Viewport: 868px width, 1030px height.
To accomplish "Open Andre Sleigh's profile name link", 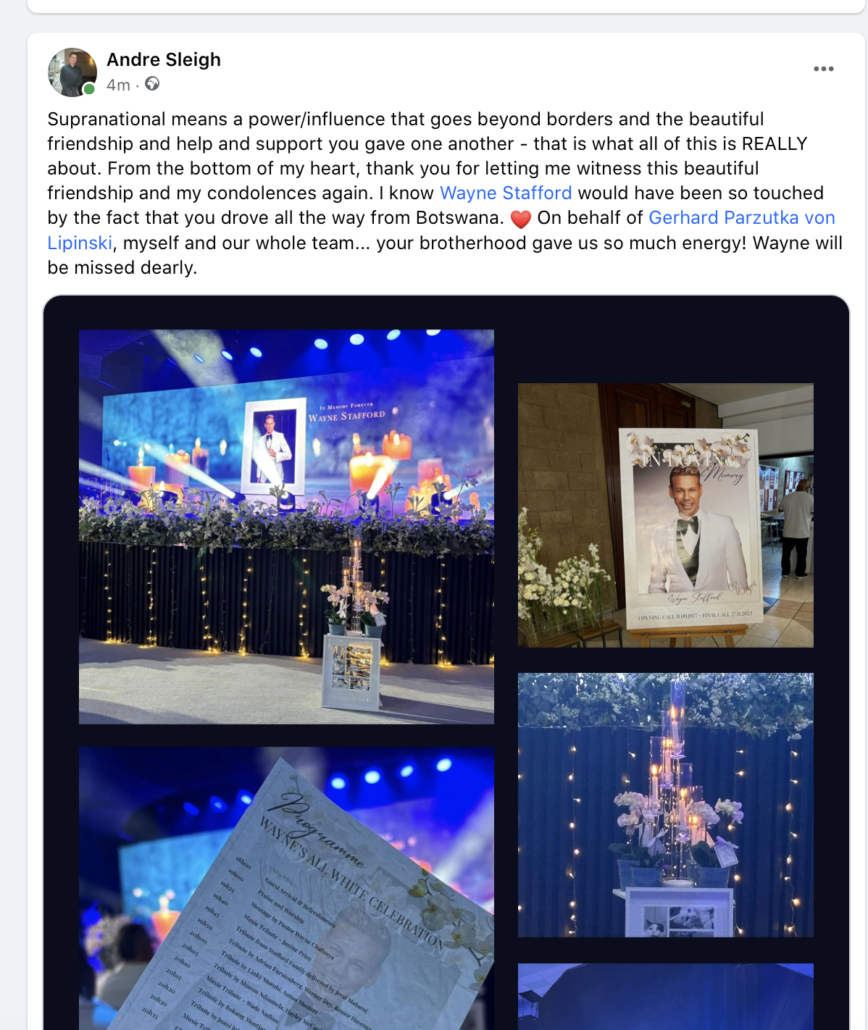I will pyautogui.click(x=164, y=59).
